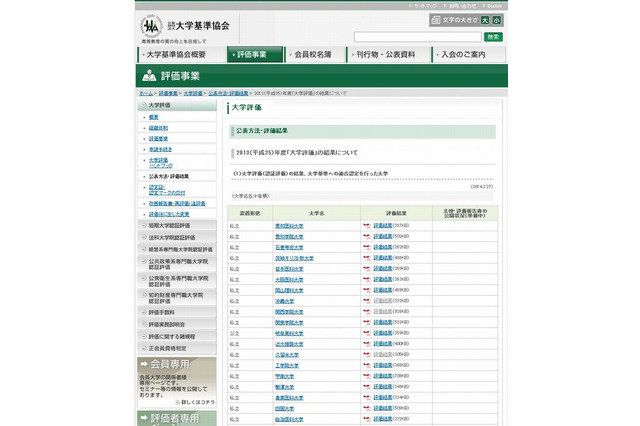Viewport: 640px width, 426px height.
Task: Open 会員校名簿 navigation tab
Action: click(x=315, y=54)
